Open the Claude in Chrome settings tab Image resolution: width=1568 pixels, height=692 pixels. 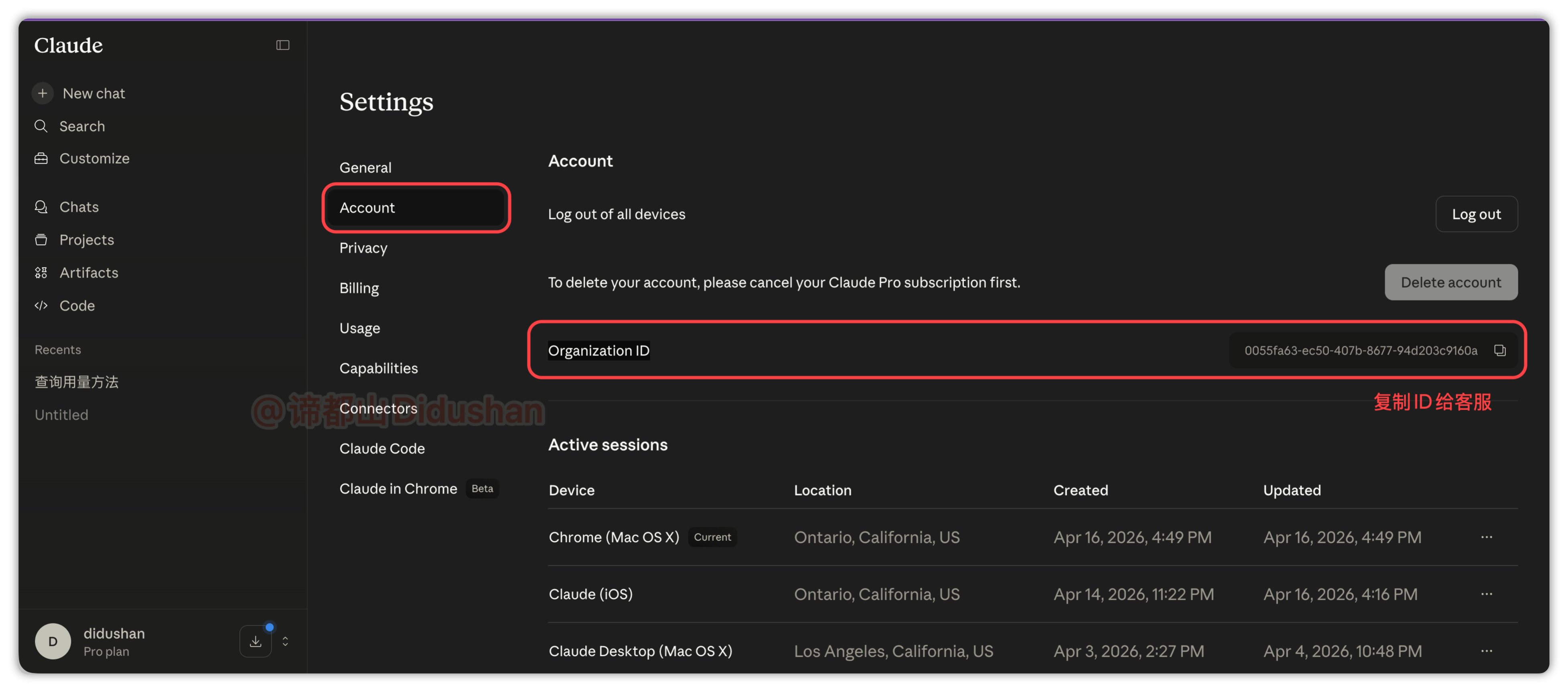(x=398, y=489)
